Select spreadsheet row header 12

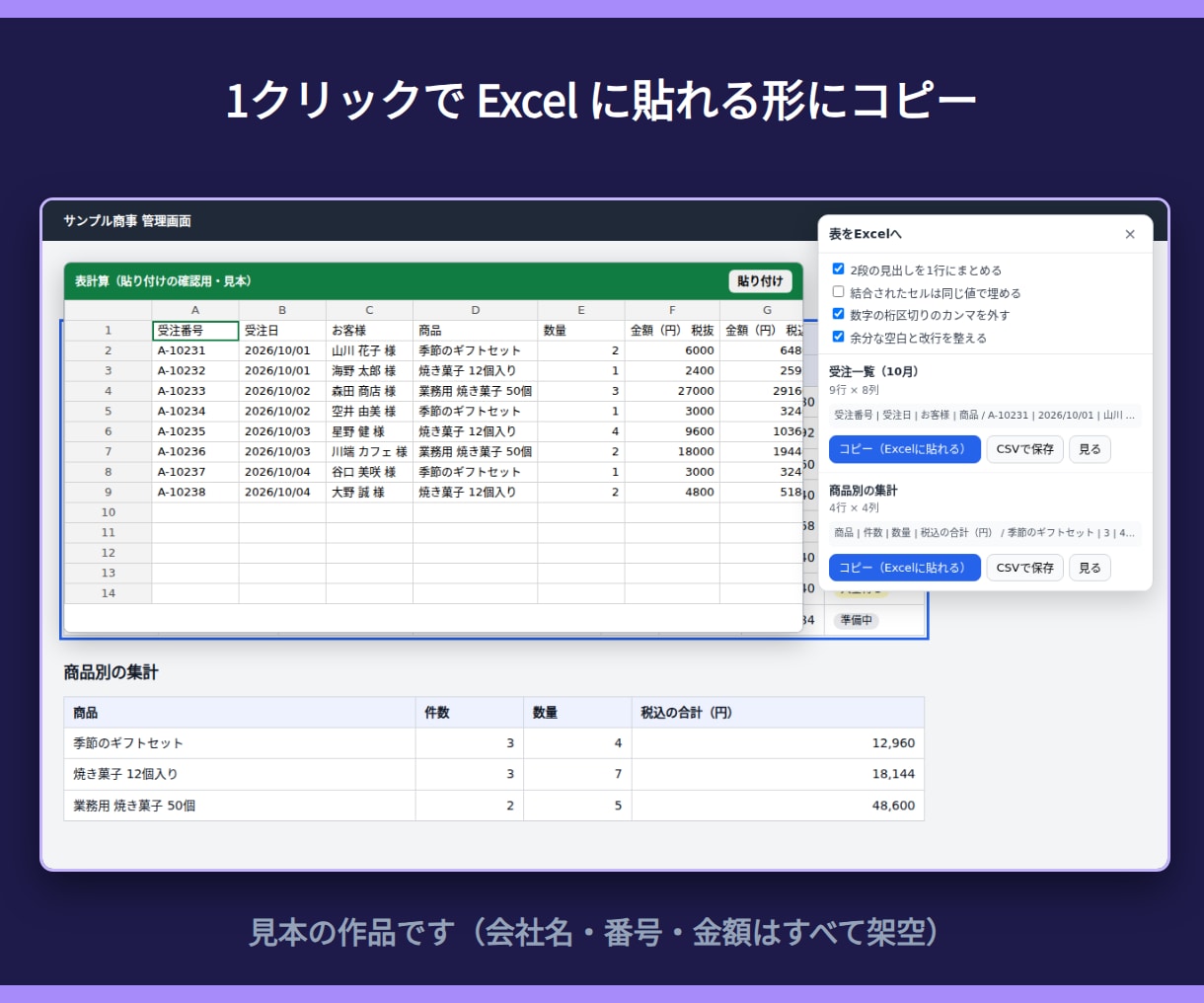tap(109, 553)
